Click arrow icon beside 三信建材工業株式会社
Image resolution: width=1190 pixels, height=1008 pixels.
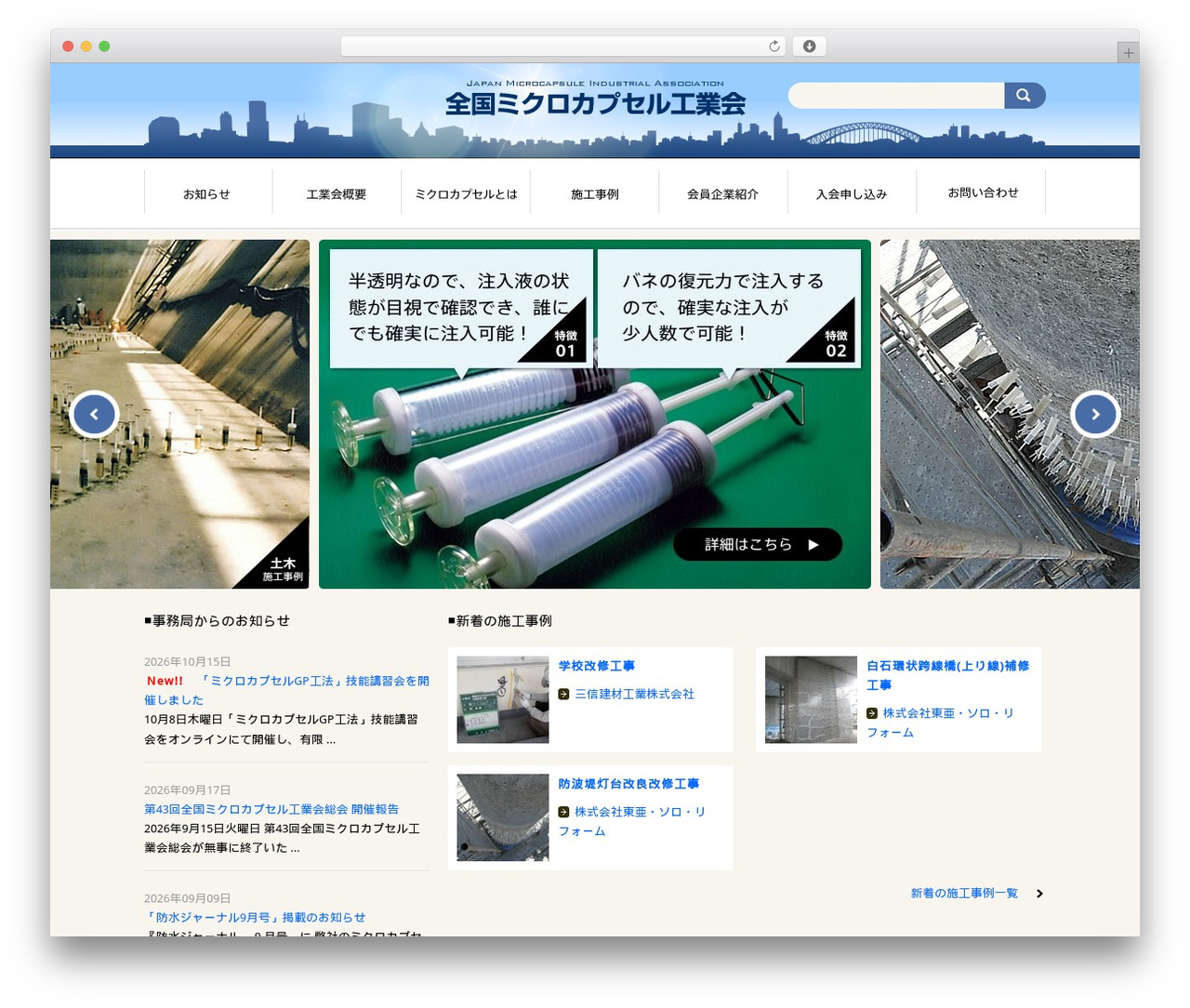click(x=563, y=695)
